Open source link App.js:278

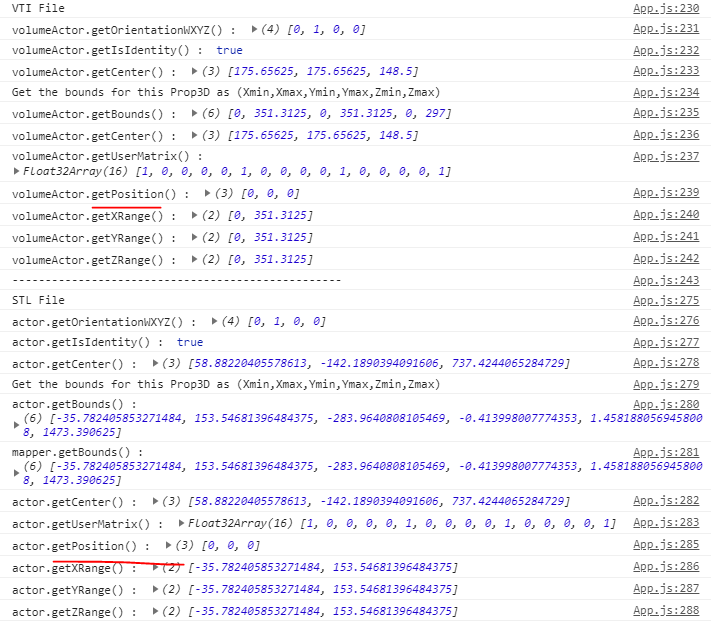pyautogui.click(x=666, y=363)
